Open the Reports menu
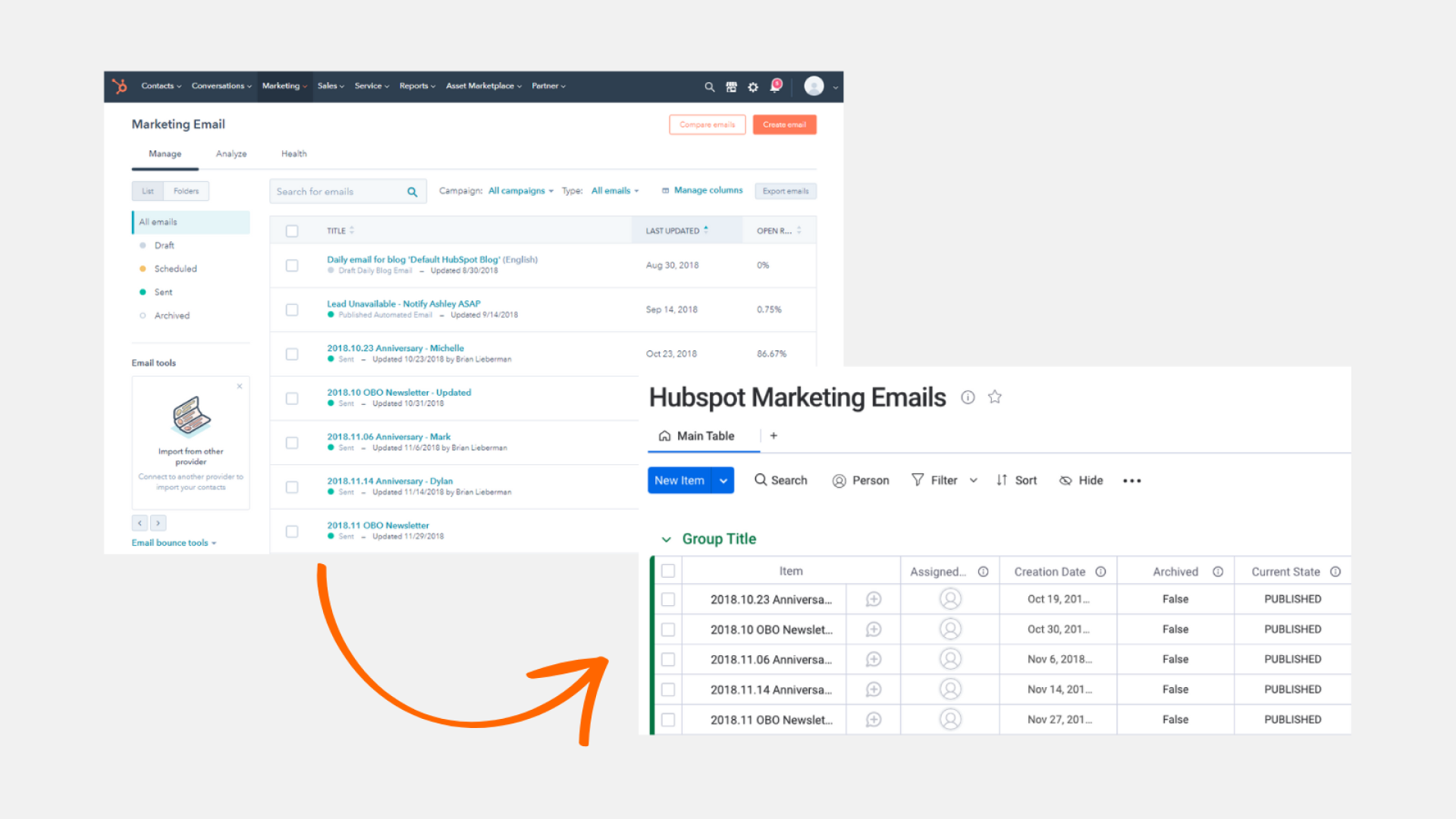Image resolution: width=1456 pixels, height=819 pixels. [x=417, y=86]
